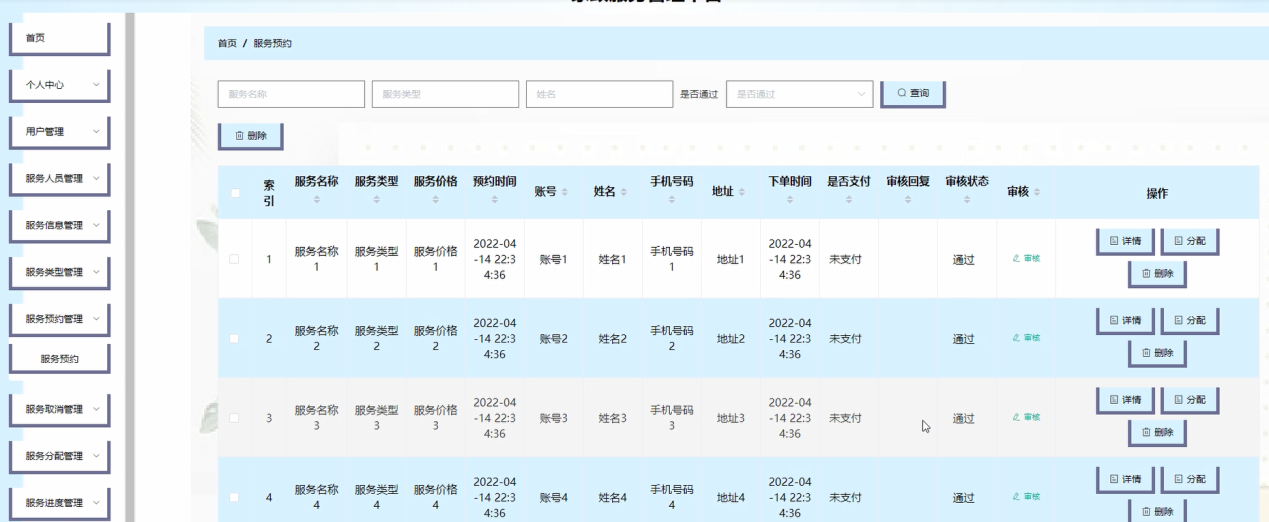Image resolution: width=1269 pixels, height=522 pixels.
Task: Sort by 手机号码 column arrows
Action: point(672,201)
